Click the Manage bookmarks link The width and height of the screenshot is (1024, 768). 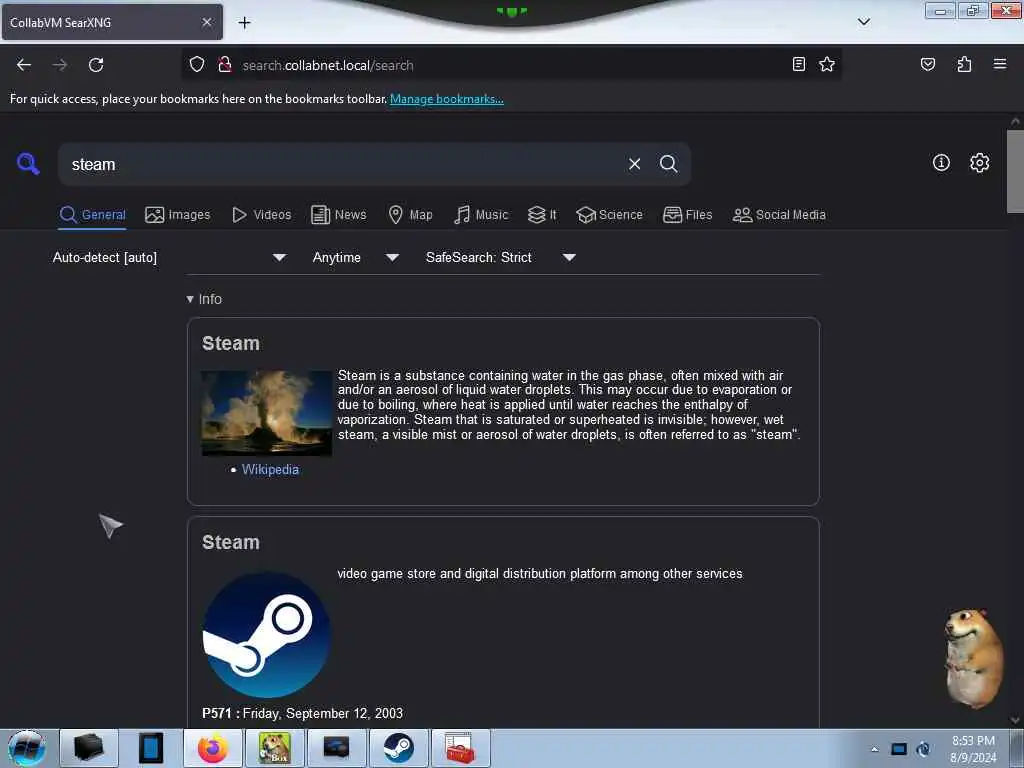447,99
